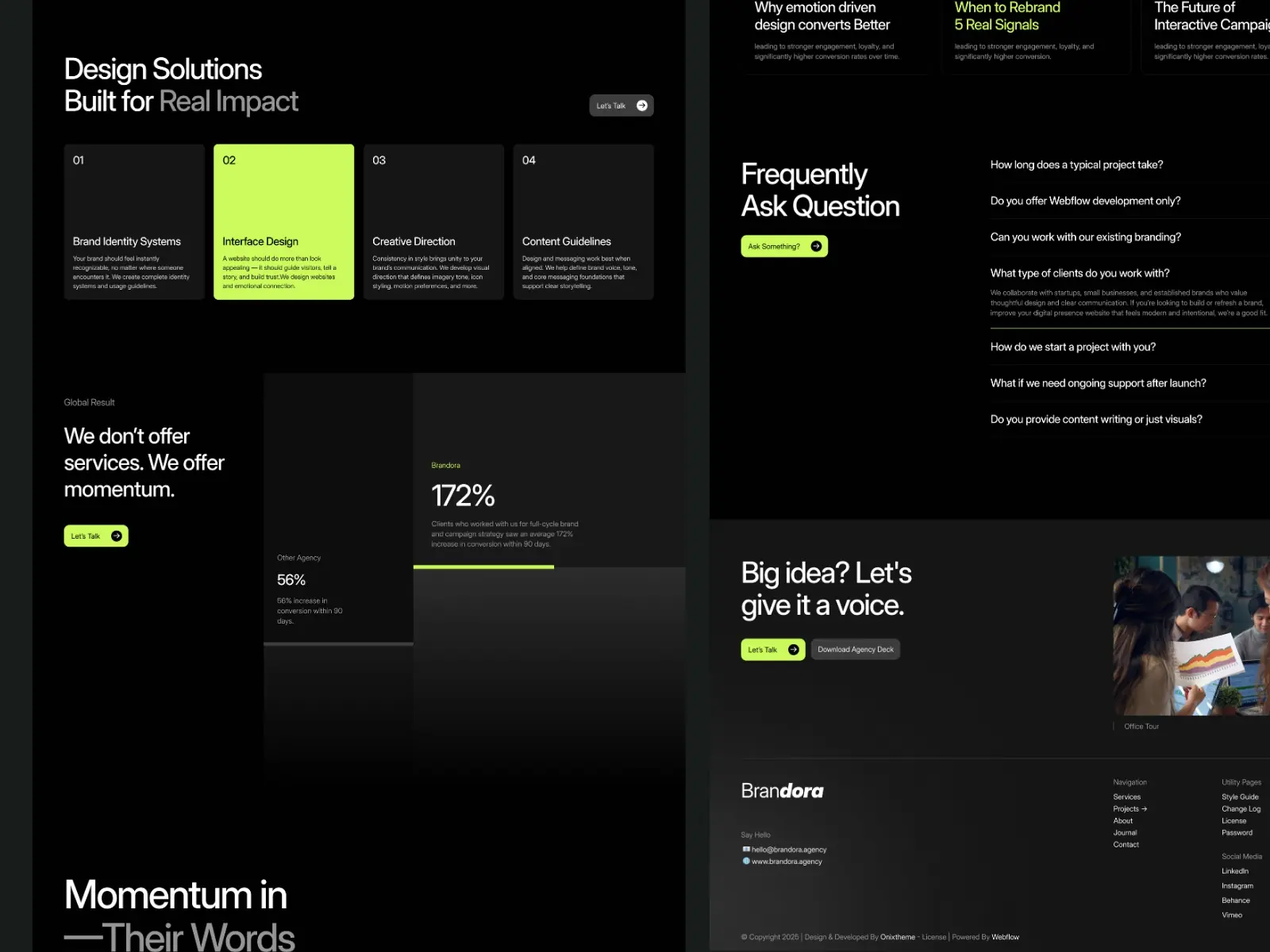
Task: Open the 'When to Rebrand 5 Real Signals' article
Action: (1036, 36)
